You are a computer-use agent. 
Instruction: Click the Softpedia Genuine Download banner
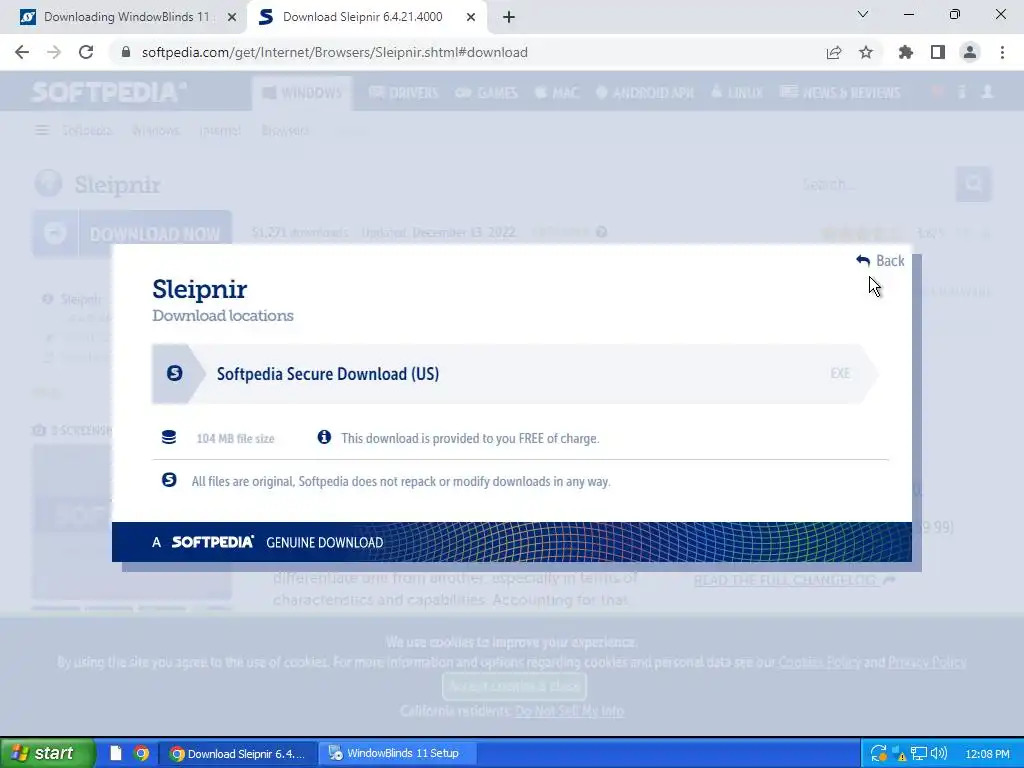coord(511,542)
